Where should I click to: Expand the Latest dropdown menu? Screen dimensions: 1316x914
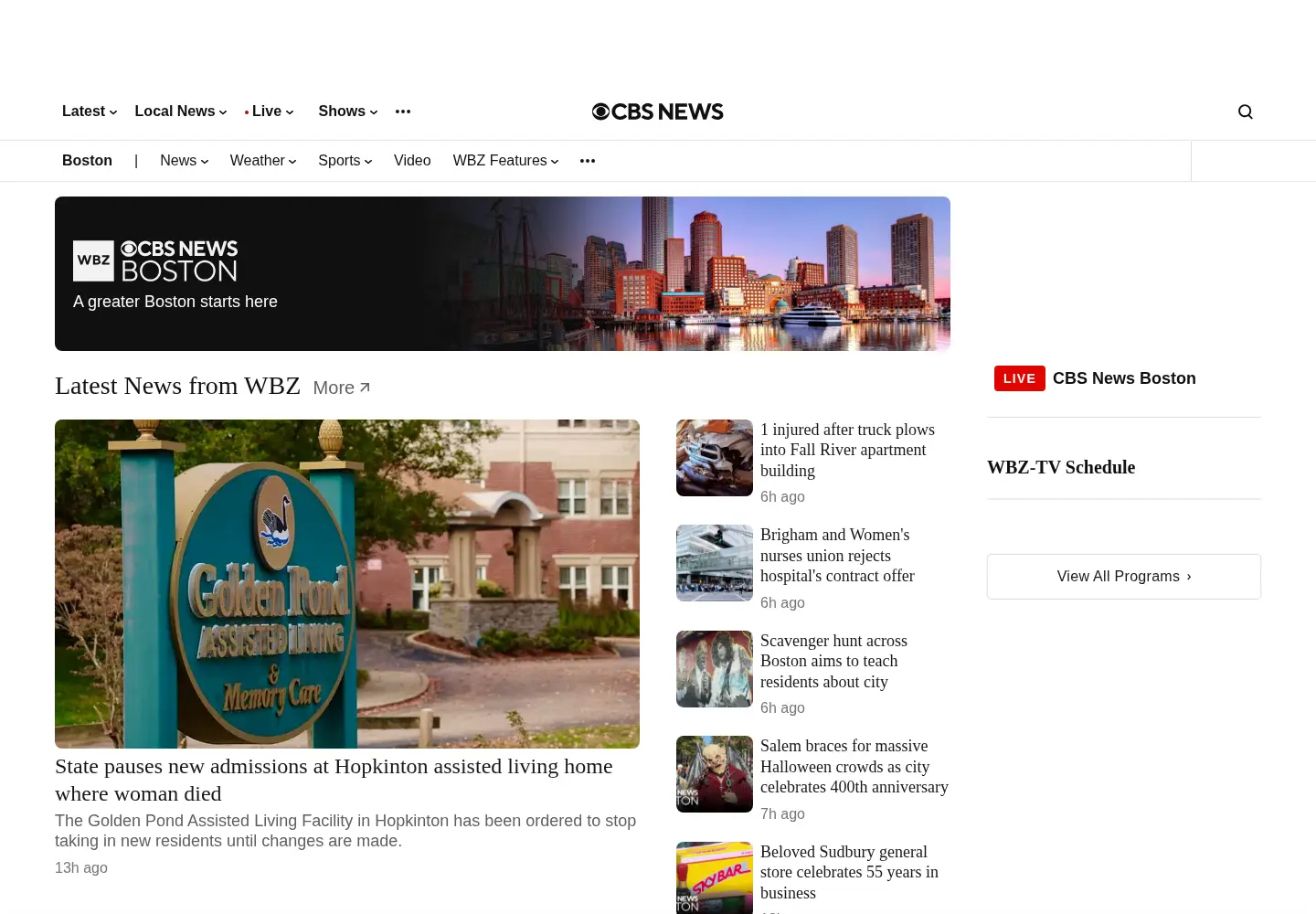pos(90,112)
